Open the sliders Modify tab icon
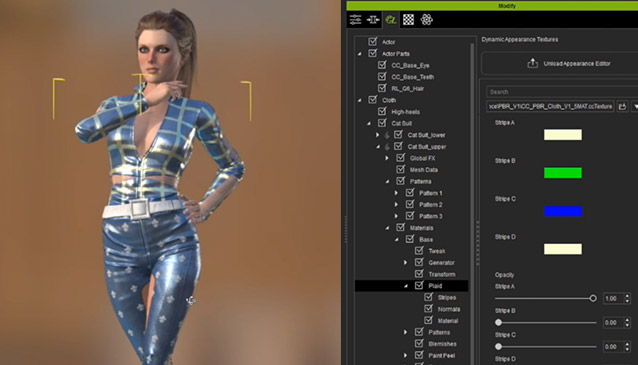Image resolution: width=638 pixels, height=365 pixels. (x=355, y=20)
